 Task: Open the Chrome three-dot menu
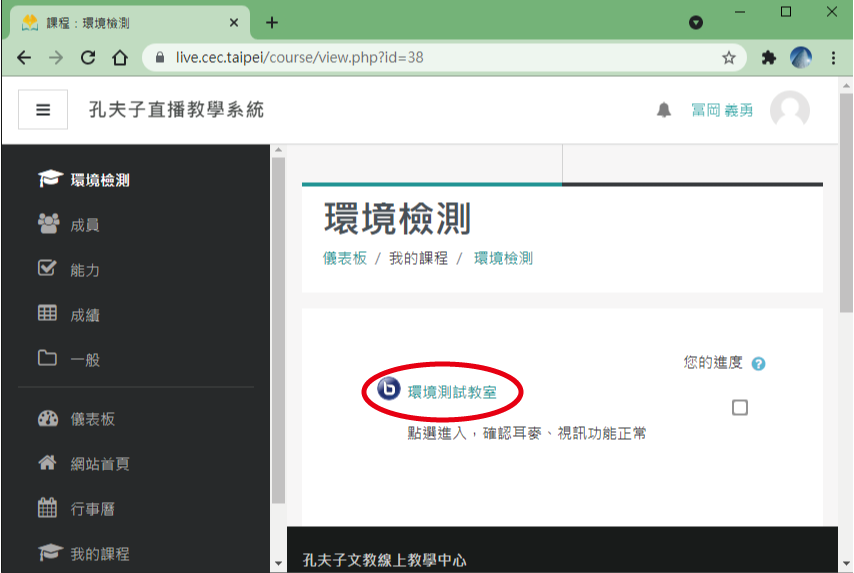pos(833,58)
